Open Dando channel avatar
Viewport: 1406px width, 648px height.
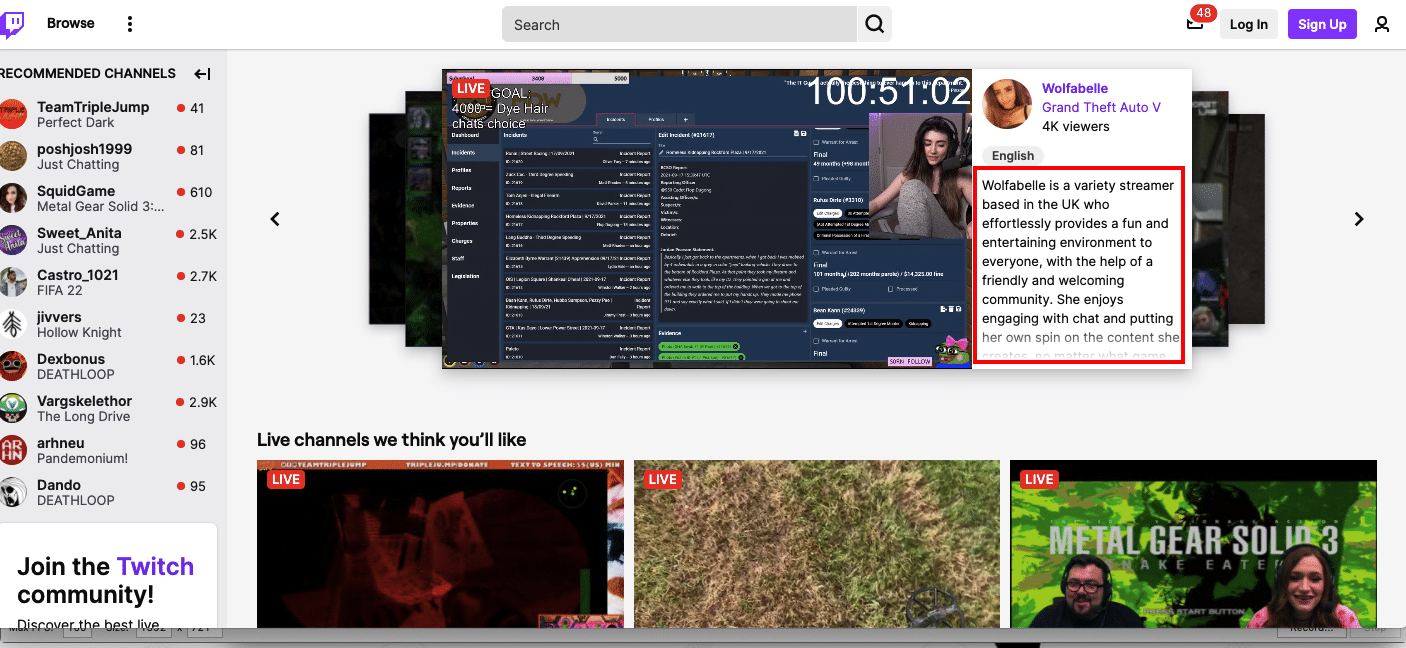click(13, 492)
